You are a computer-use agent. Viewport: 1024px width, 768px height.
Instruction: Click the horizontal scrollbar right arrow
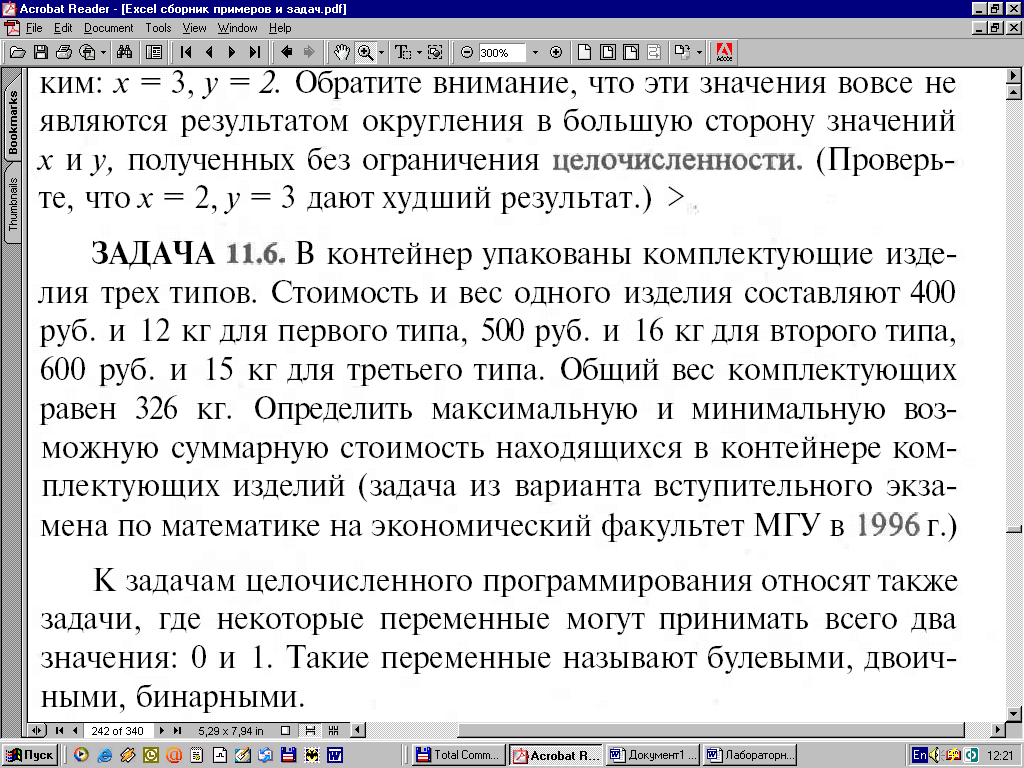998,730
